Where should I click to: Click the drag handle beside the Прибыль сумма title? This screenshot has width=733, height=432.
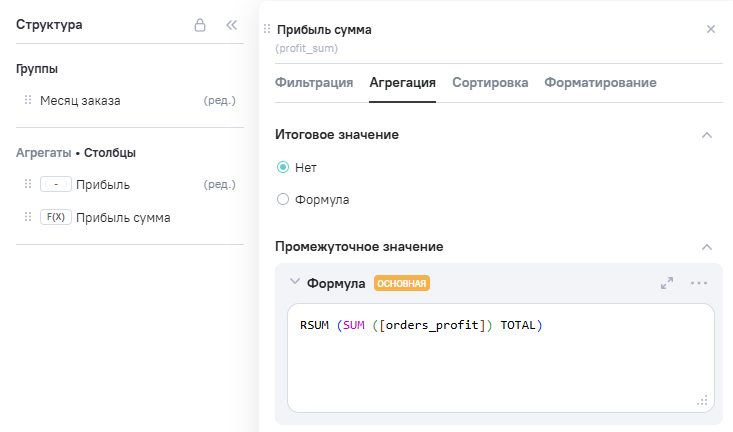tap(267, 29)
